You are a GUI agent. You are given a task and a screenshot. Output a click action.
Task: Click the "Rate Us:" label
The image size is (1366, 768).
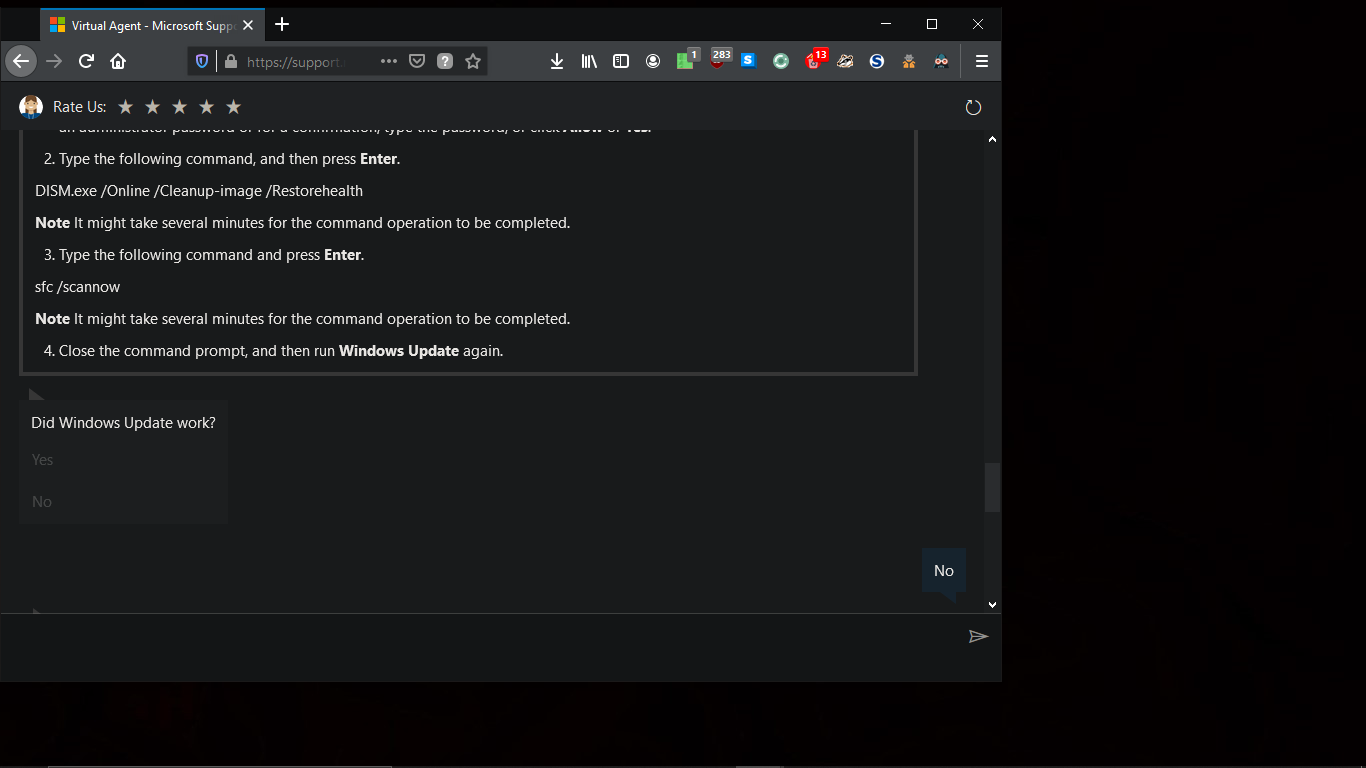79,107
